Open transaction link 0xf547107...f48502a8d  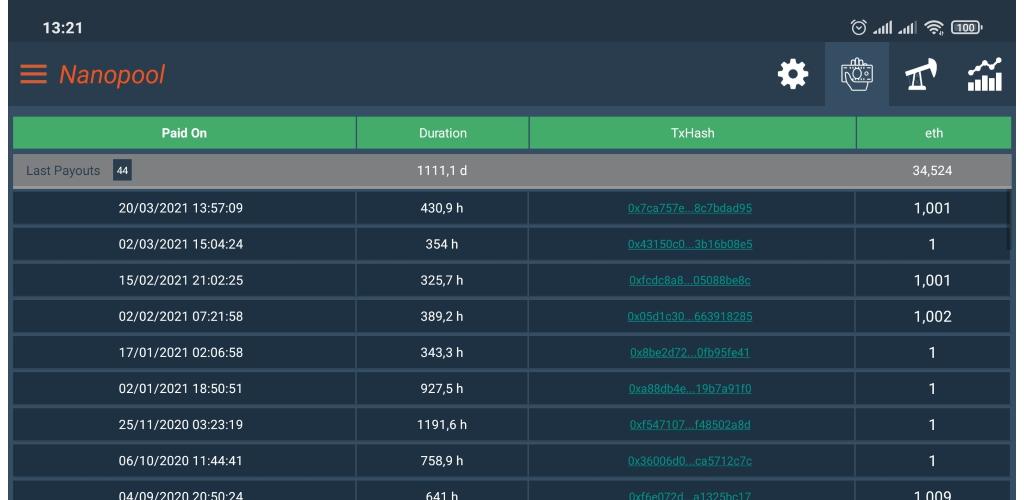point(690,425)
